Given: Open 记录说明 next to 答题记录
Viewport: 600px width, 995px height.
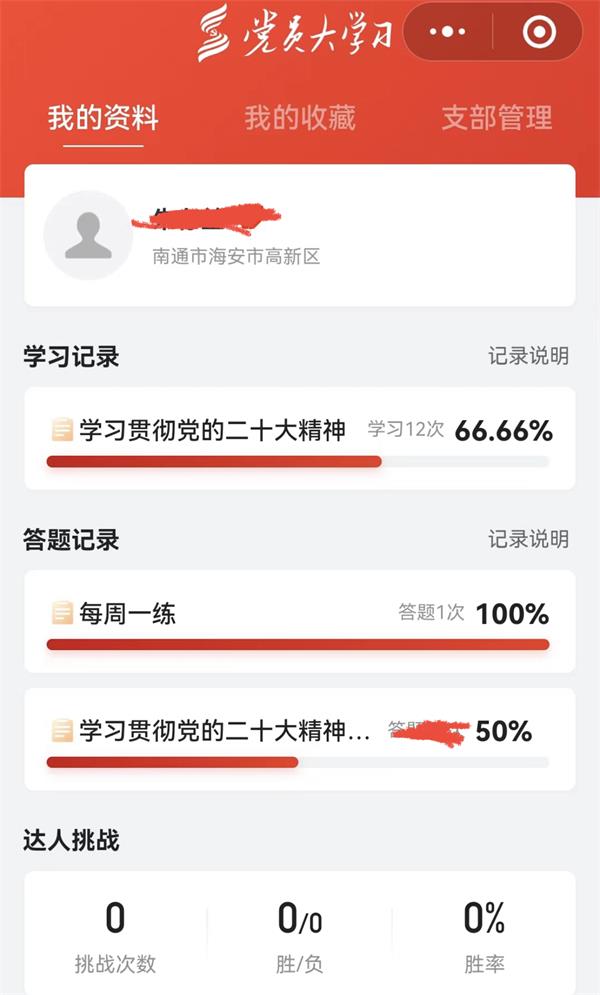Looking at the screenshot, I should coord(528,540).
